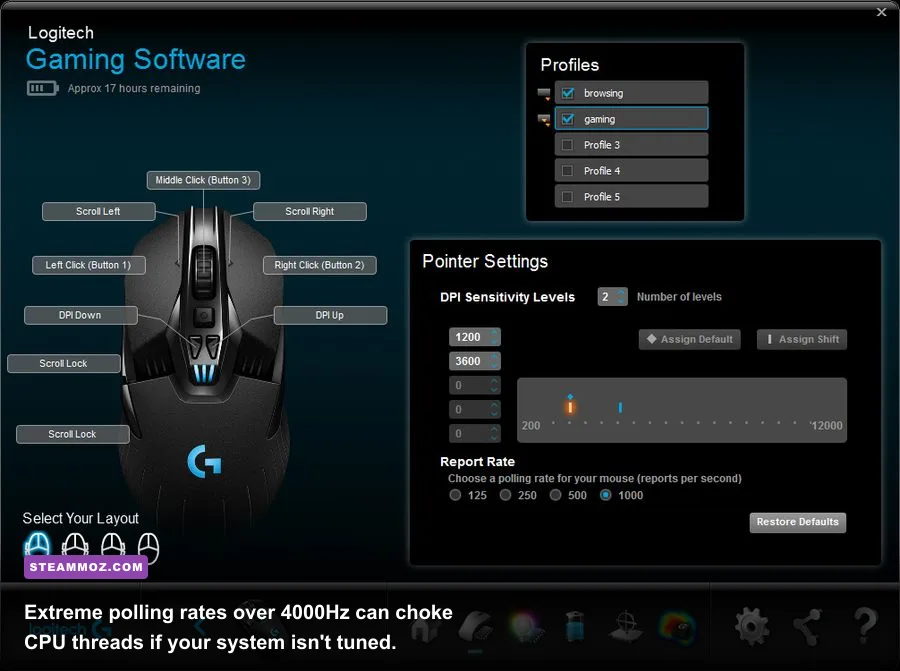Open surface tuning crosshair icon
This screenshot has width=900, height=671.
click(626, 626)
